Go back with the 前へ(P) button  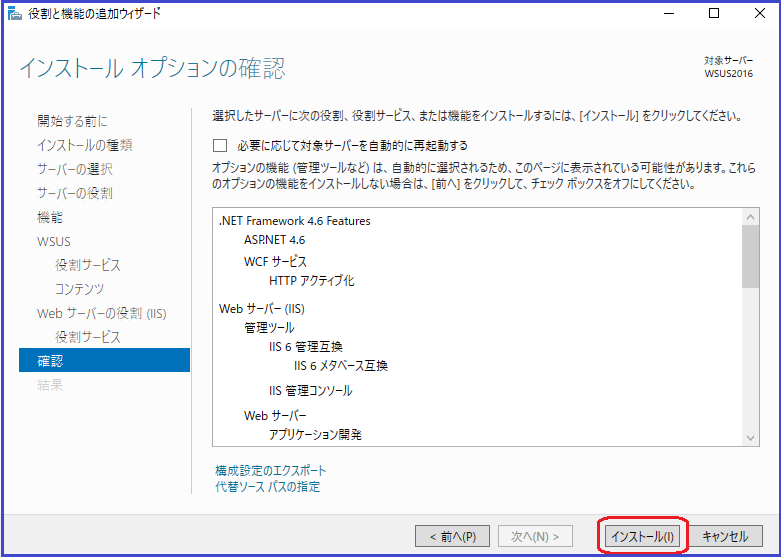tap(452, 536)
